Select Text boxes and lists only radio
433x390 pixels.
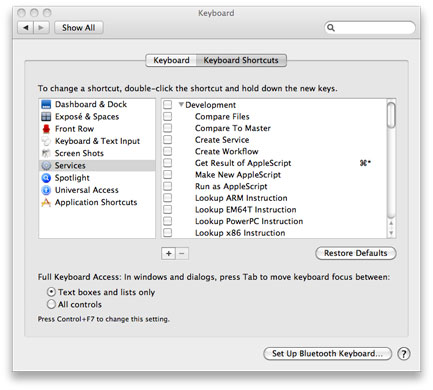tap(51, 292)
